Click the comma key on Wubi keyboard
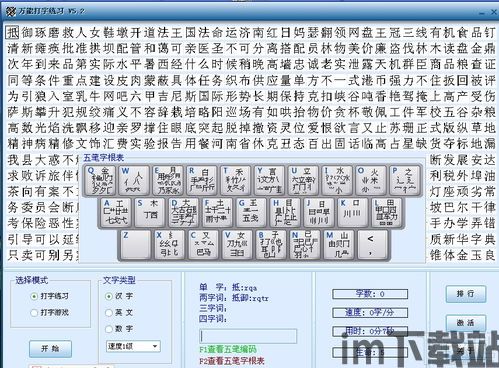The height and width of the screenshot is (368, 499). 373,245
